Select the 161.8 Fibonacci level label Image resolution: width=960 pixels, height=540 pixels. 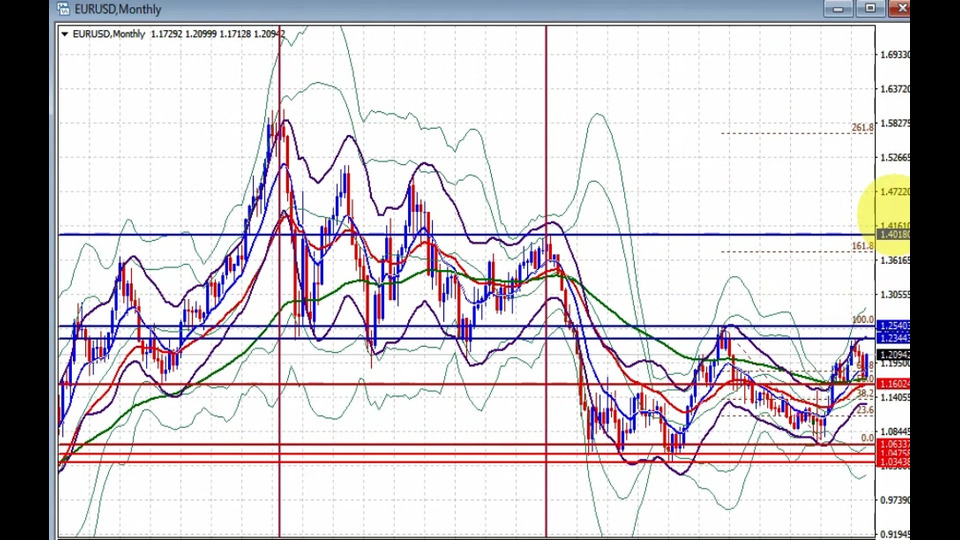tap(862, 246)
